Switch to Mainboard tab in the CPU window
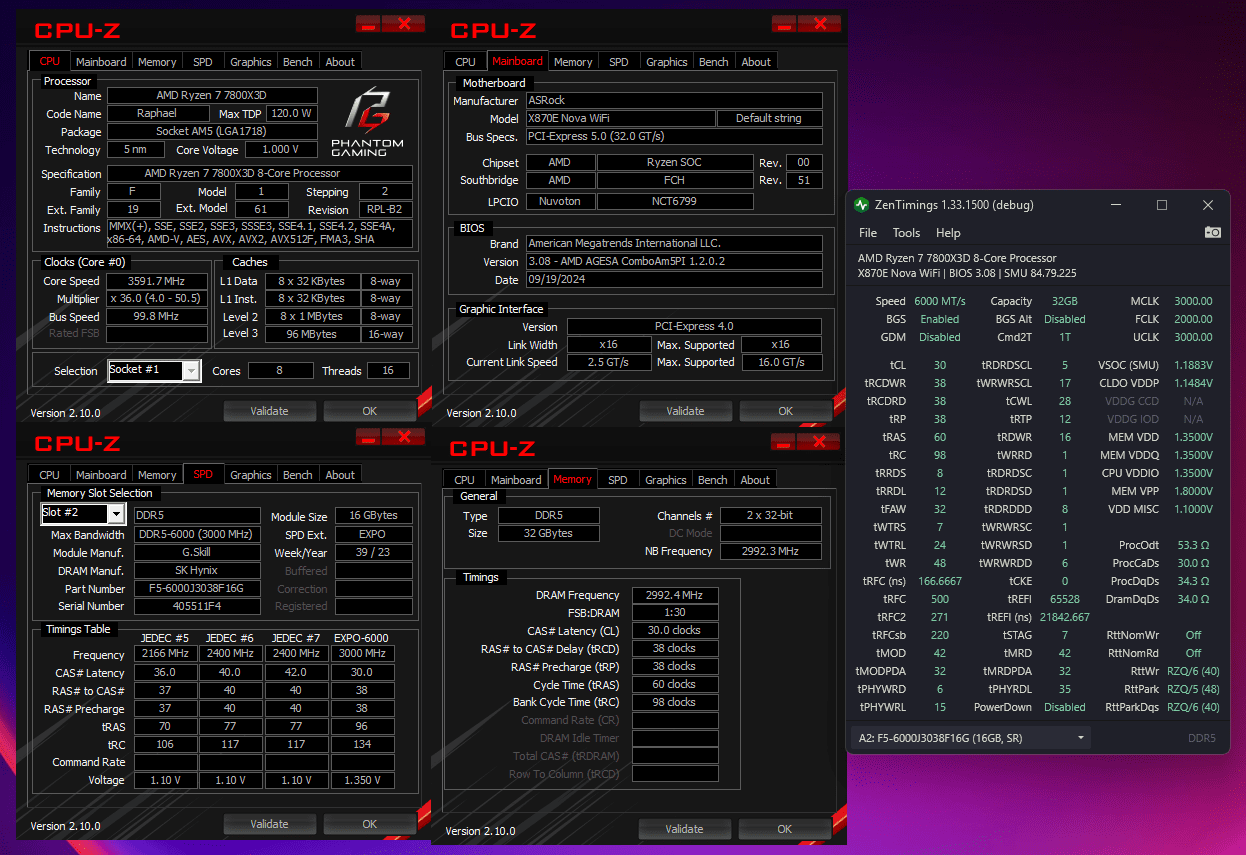The height and width of the screenshot is (855, 1246). pyautogui.click(x=101, y=62)
